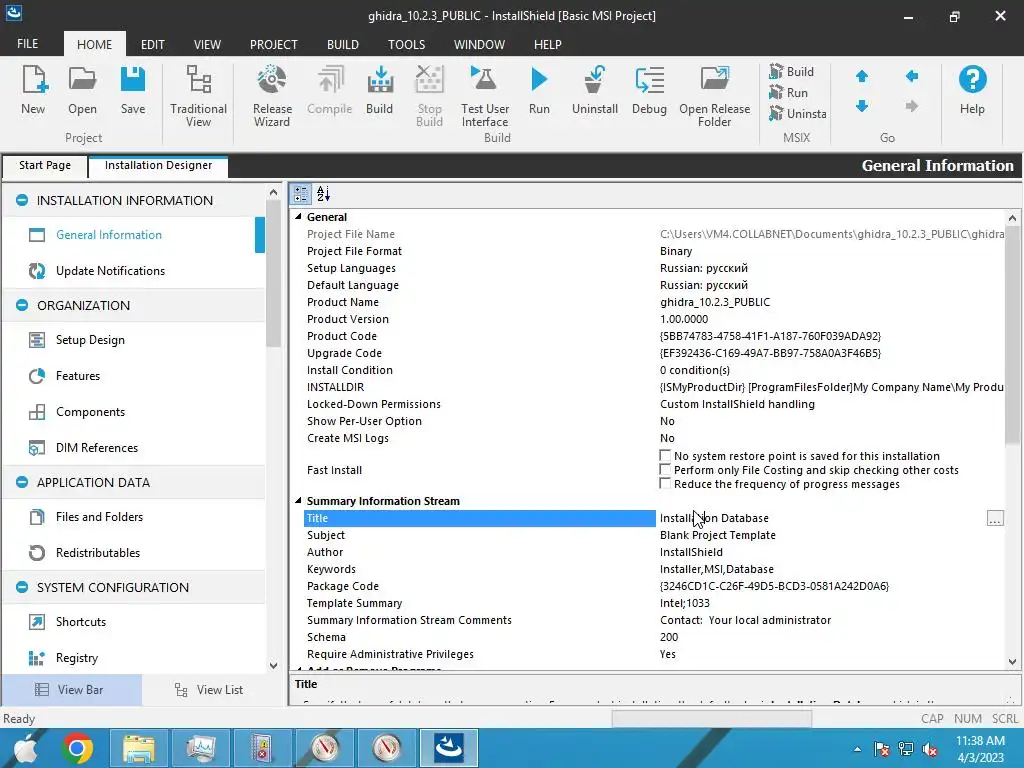The image size is (1024, 768).
Task: Click the Uninstall icon in ribbon
Action: click(594, 90)
